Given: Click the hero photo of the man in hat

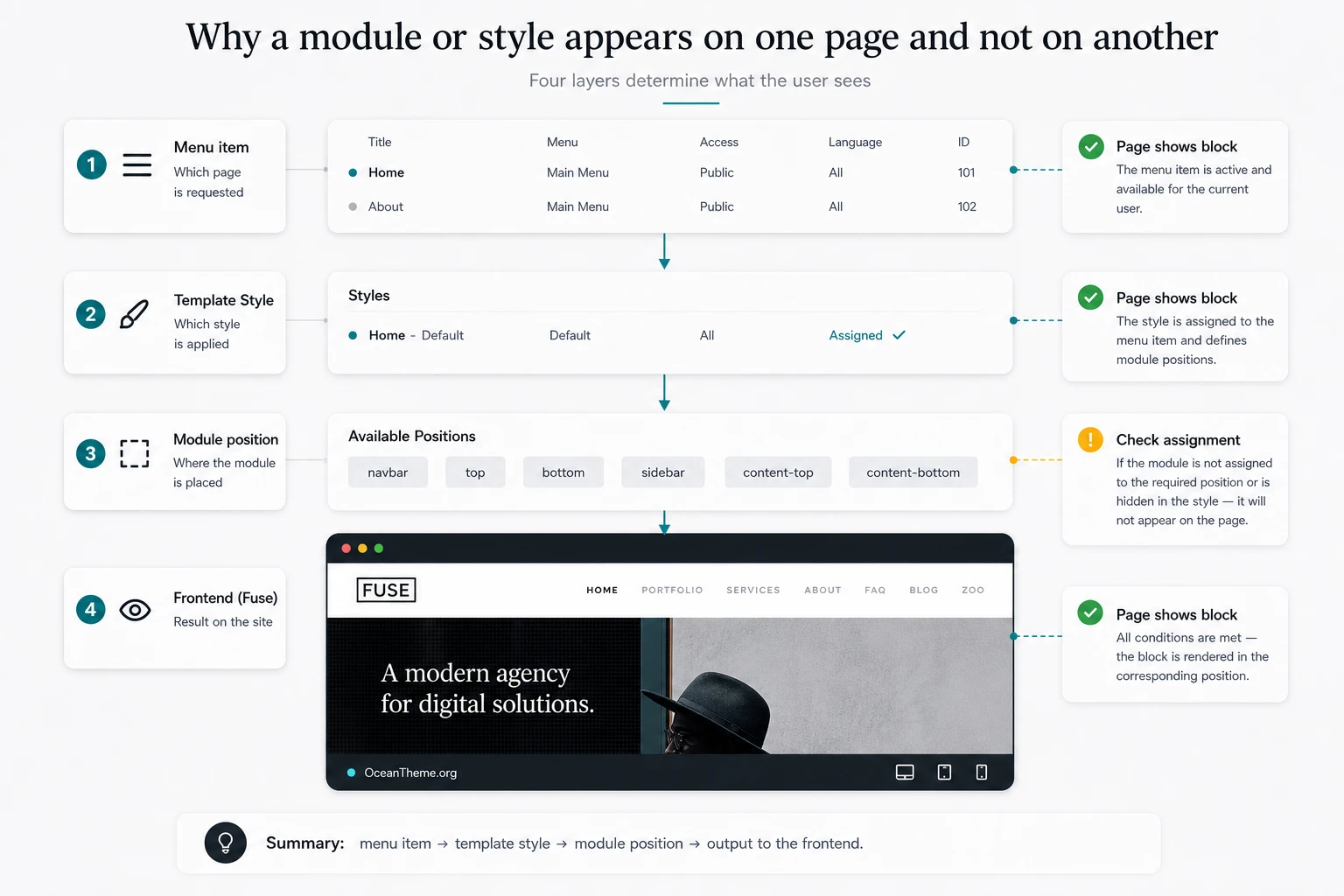Looking at the screenshot, I should pos(827,686).
